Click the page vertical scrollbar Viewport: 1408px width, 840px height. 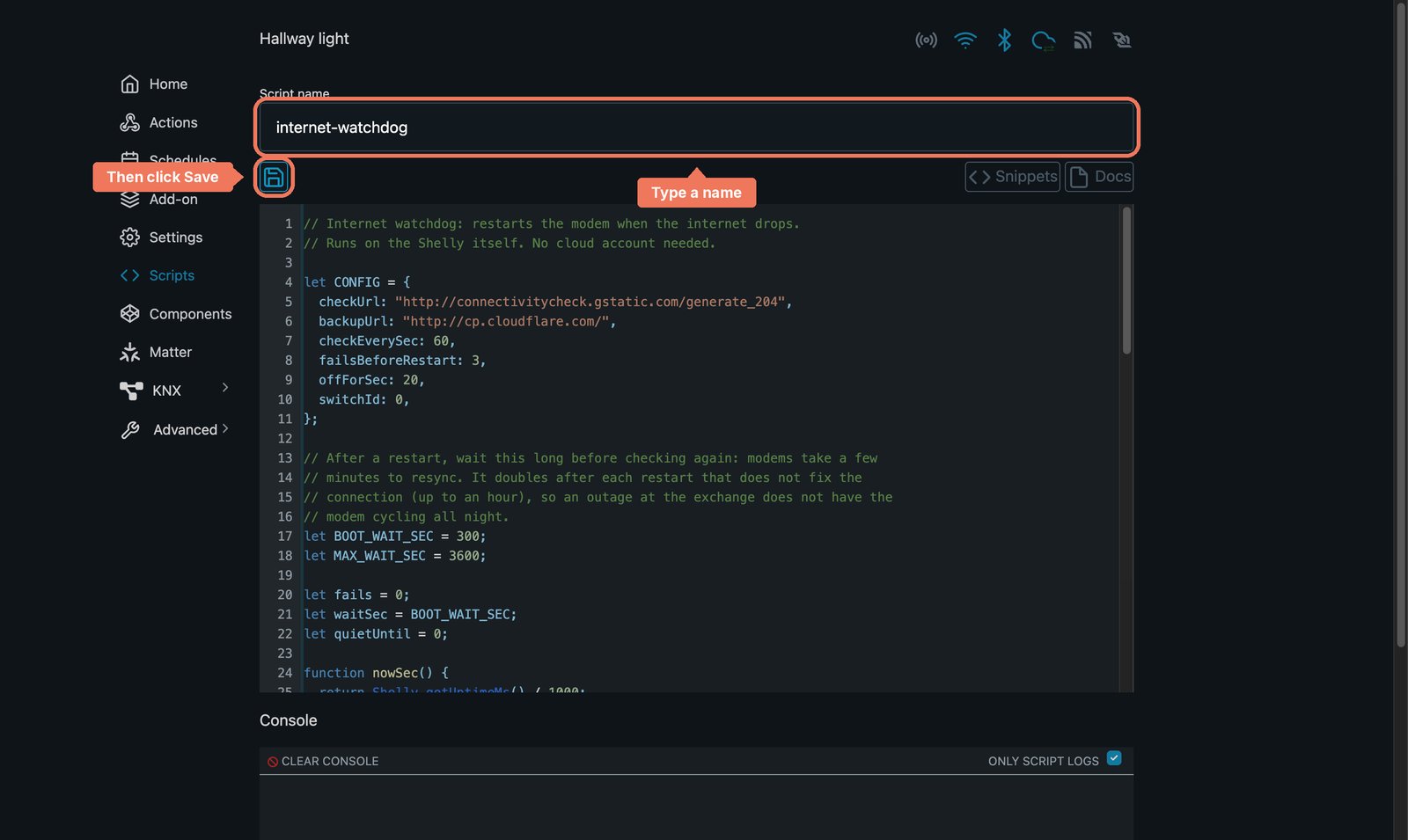tap(1401, 325)
